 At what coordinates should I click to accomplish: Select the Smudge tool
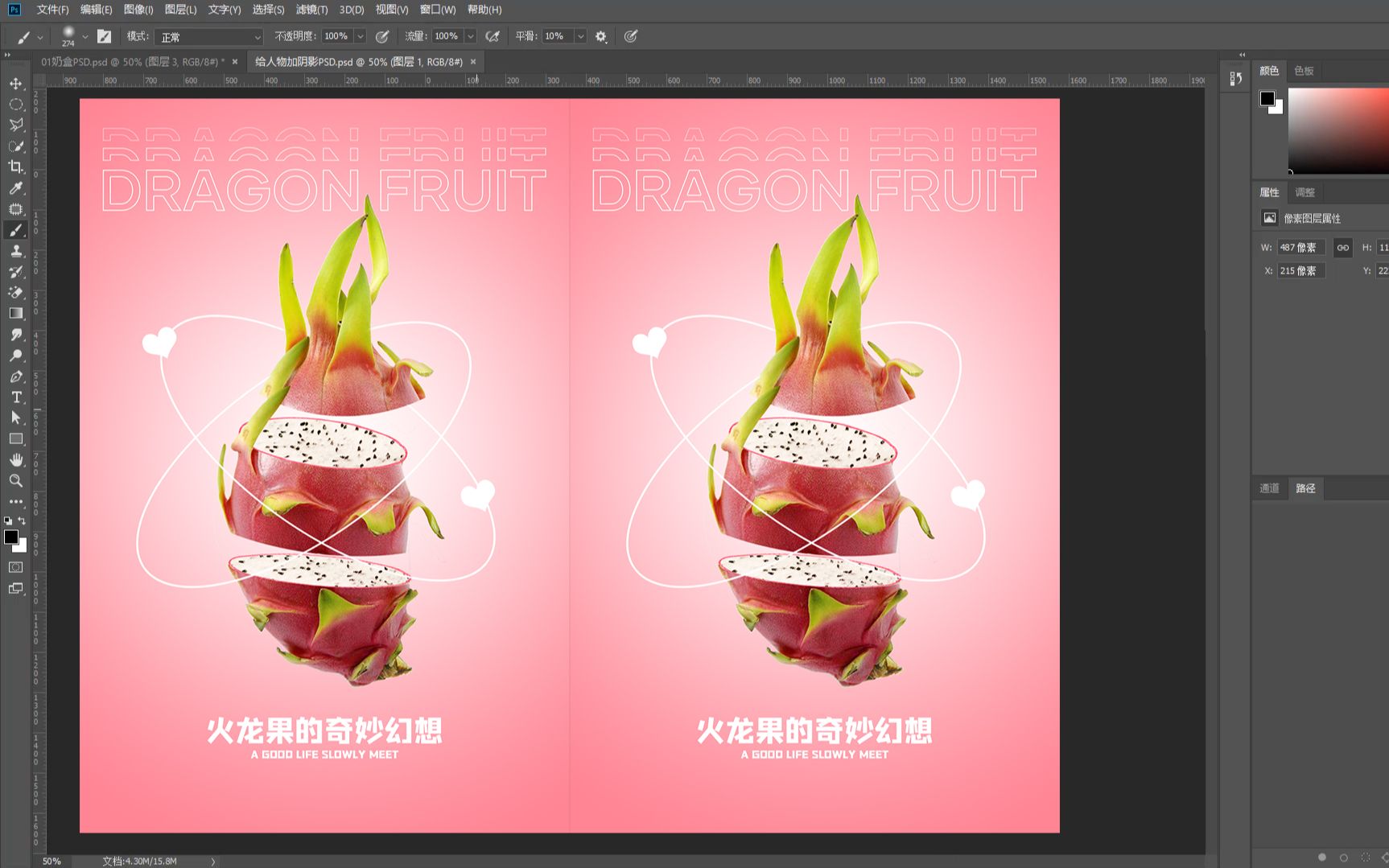click(x=16, y=335)
